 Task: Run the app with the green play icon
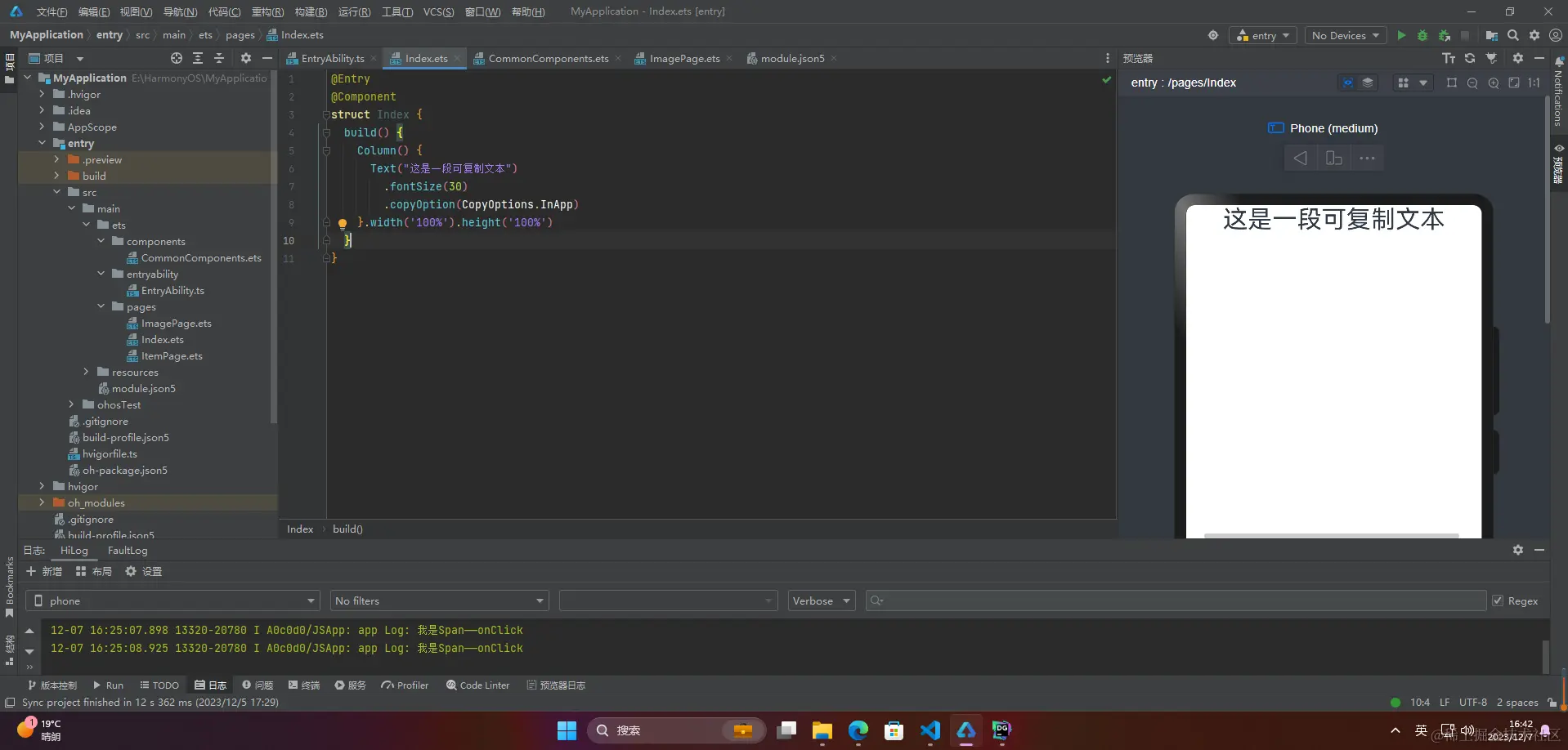[1401, 35]
